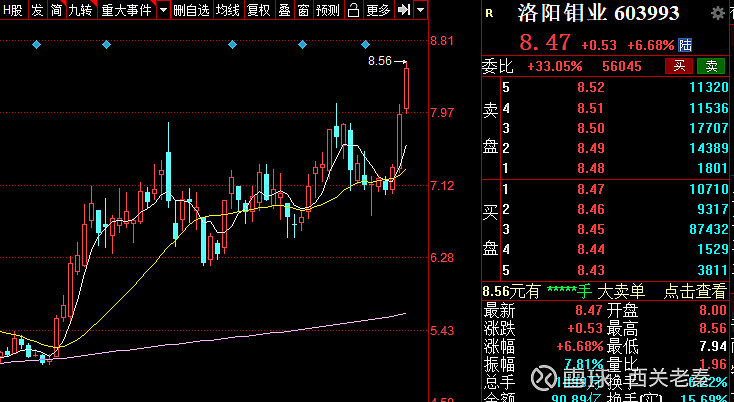Click the 量比 value 1.96
The height and width of the screenshot is (402, 734).
pyautogui.click(x=712, y=365)
